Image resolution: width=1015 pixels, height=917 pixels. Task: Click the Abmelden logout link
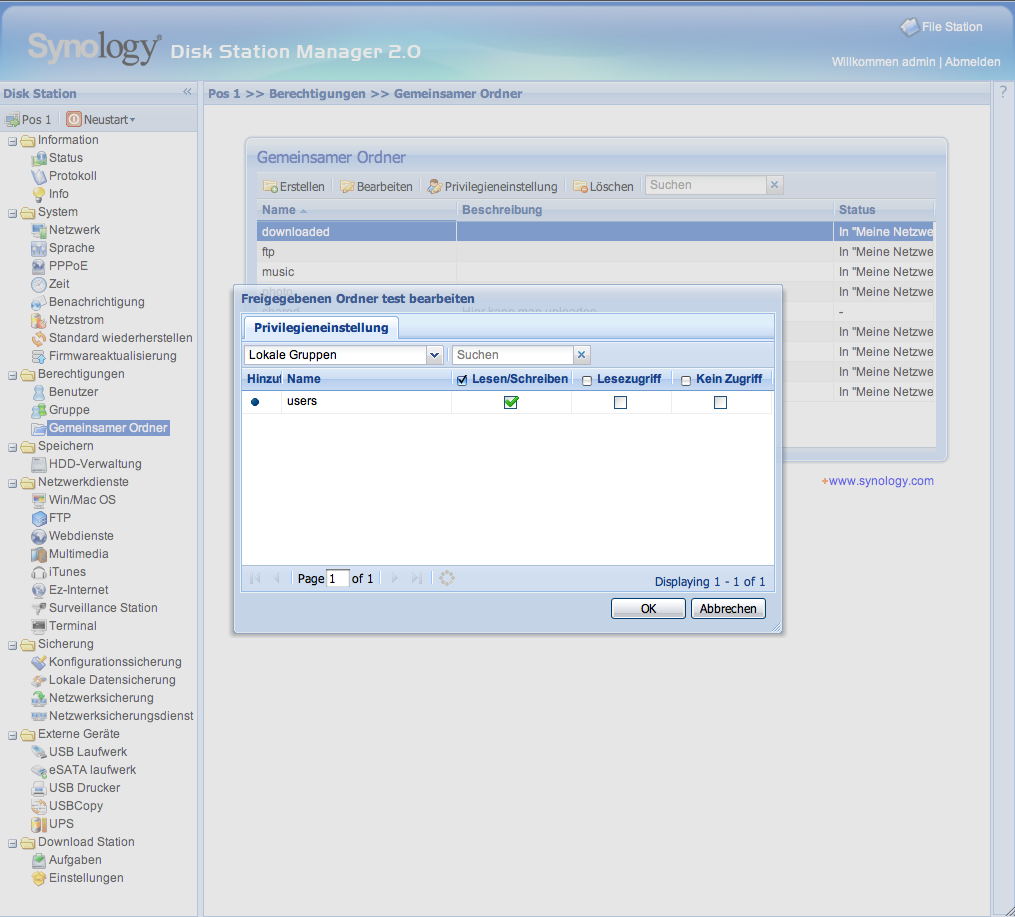(972, 62)
